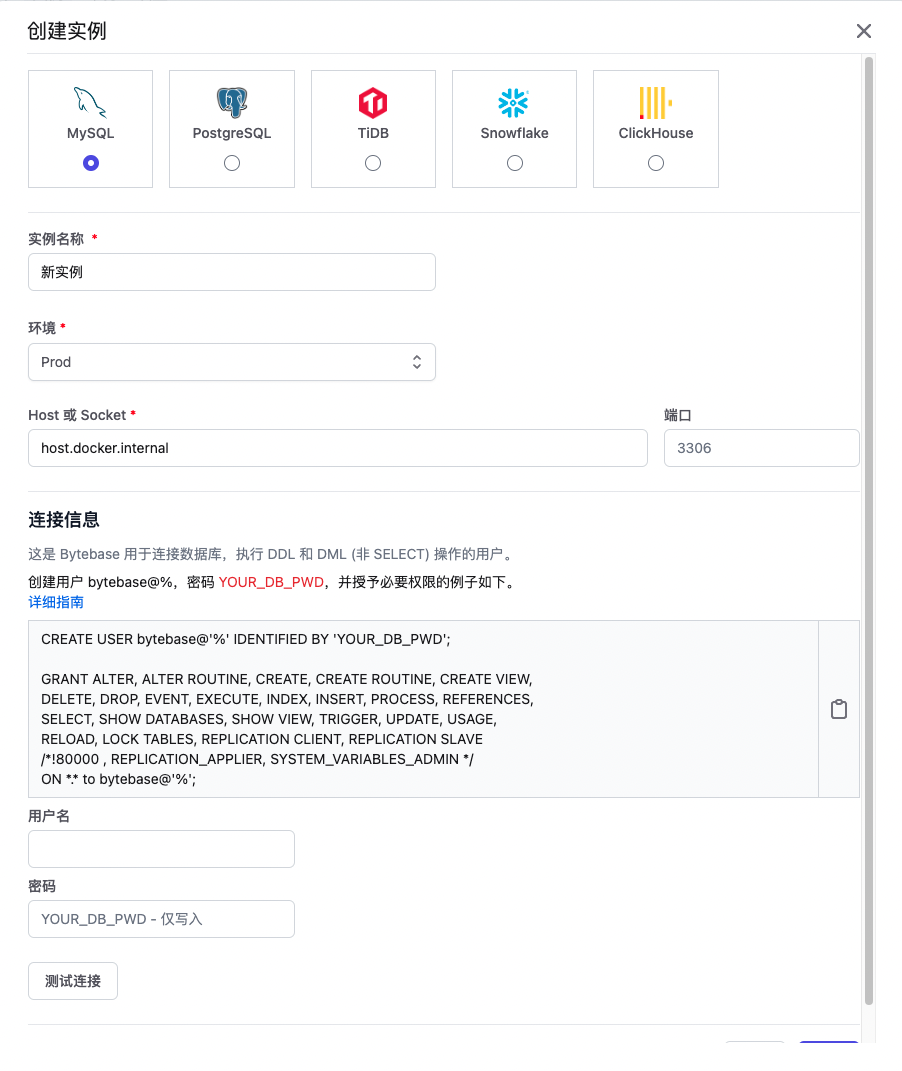Click the Host 或 Socket input field

pos(338,448)
